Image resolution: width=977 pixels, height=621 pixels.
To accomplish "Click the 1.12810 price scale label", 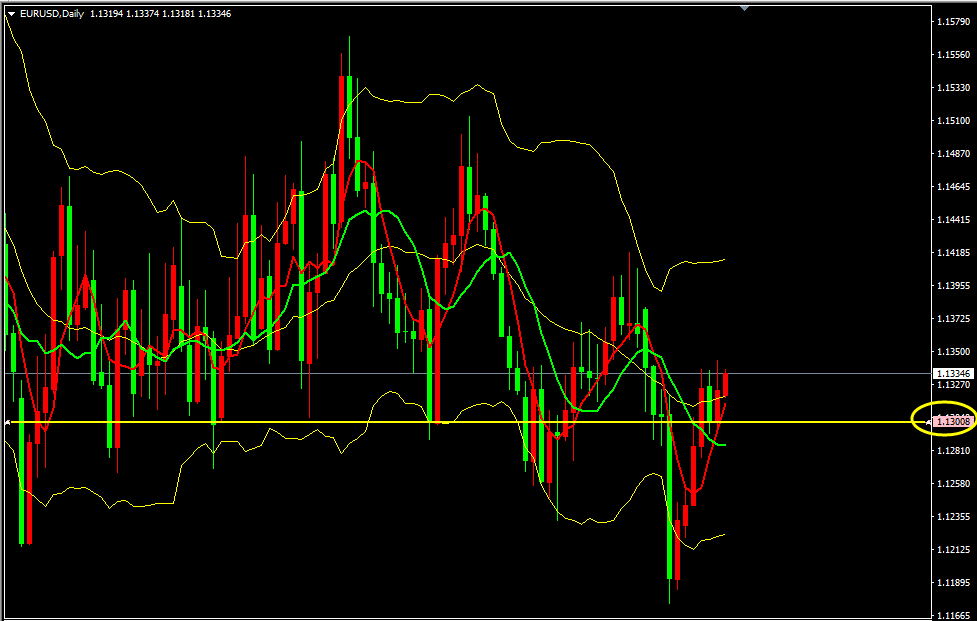I will point(953,451).
